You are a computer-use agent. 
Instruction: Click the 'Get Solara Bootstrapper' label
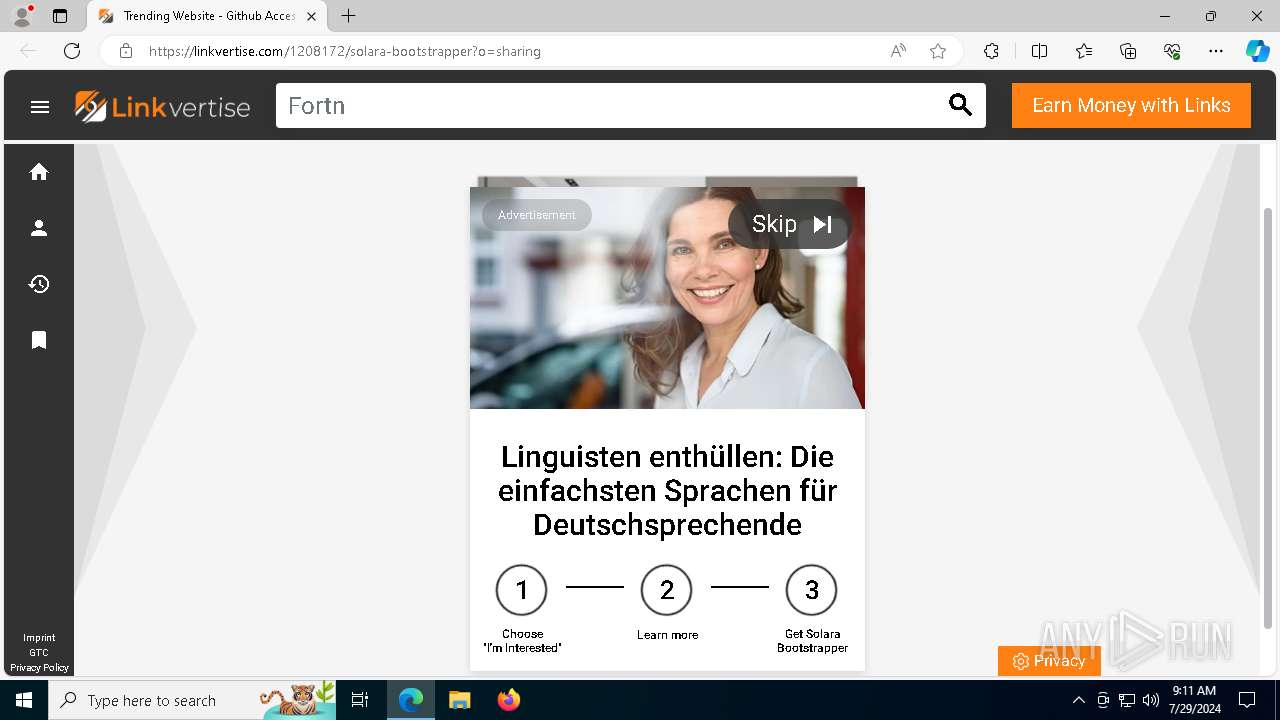(x=812, y=641)
